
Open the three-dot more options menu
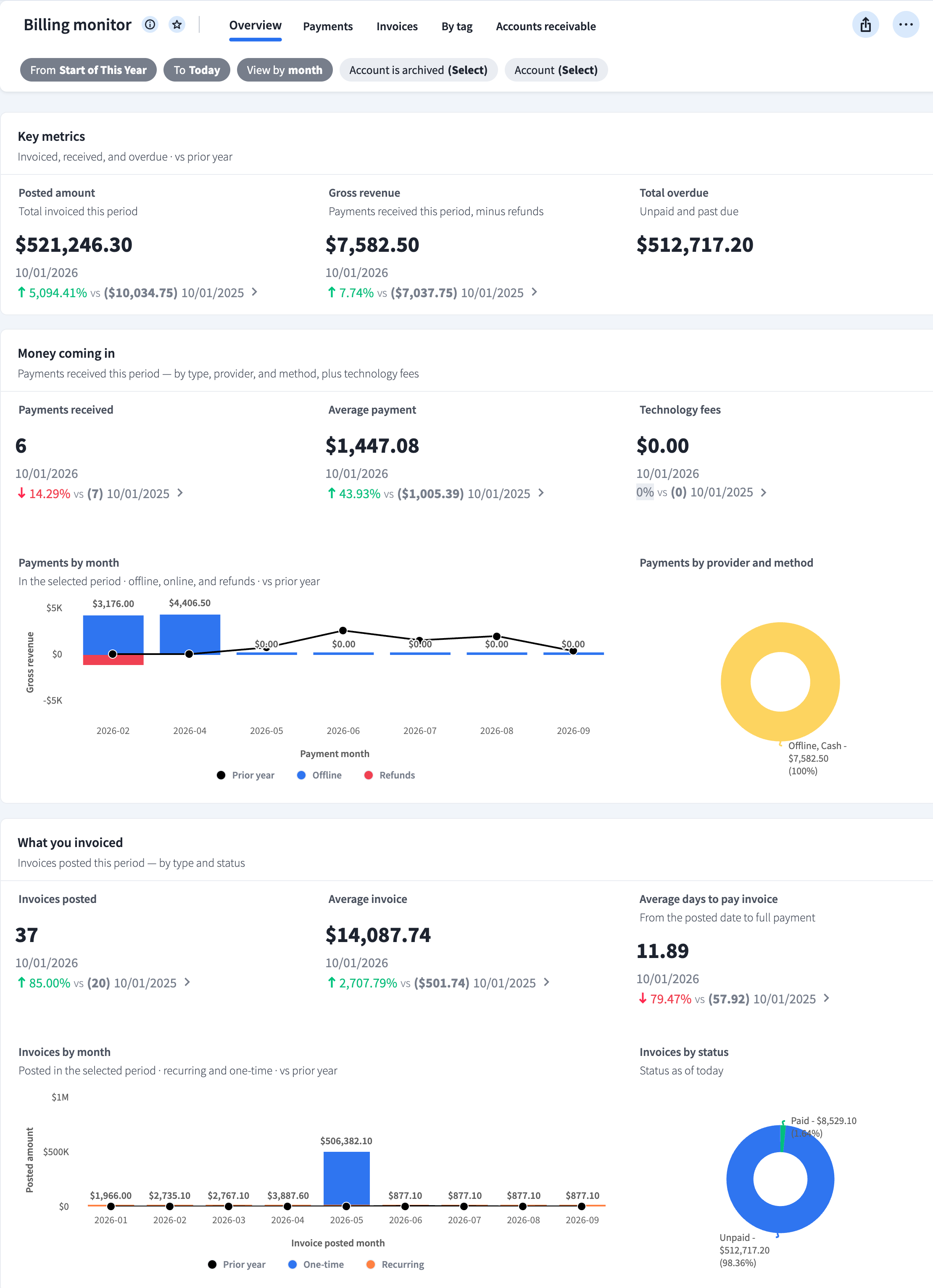[x=906, y=24]
